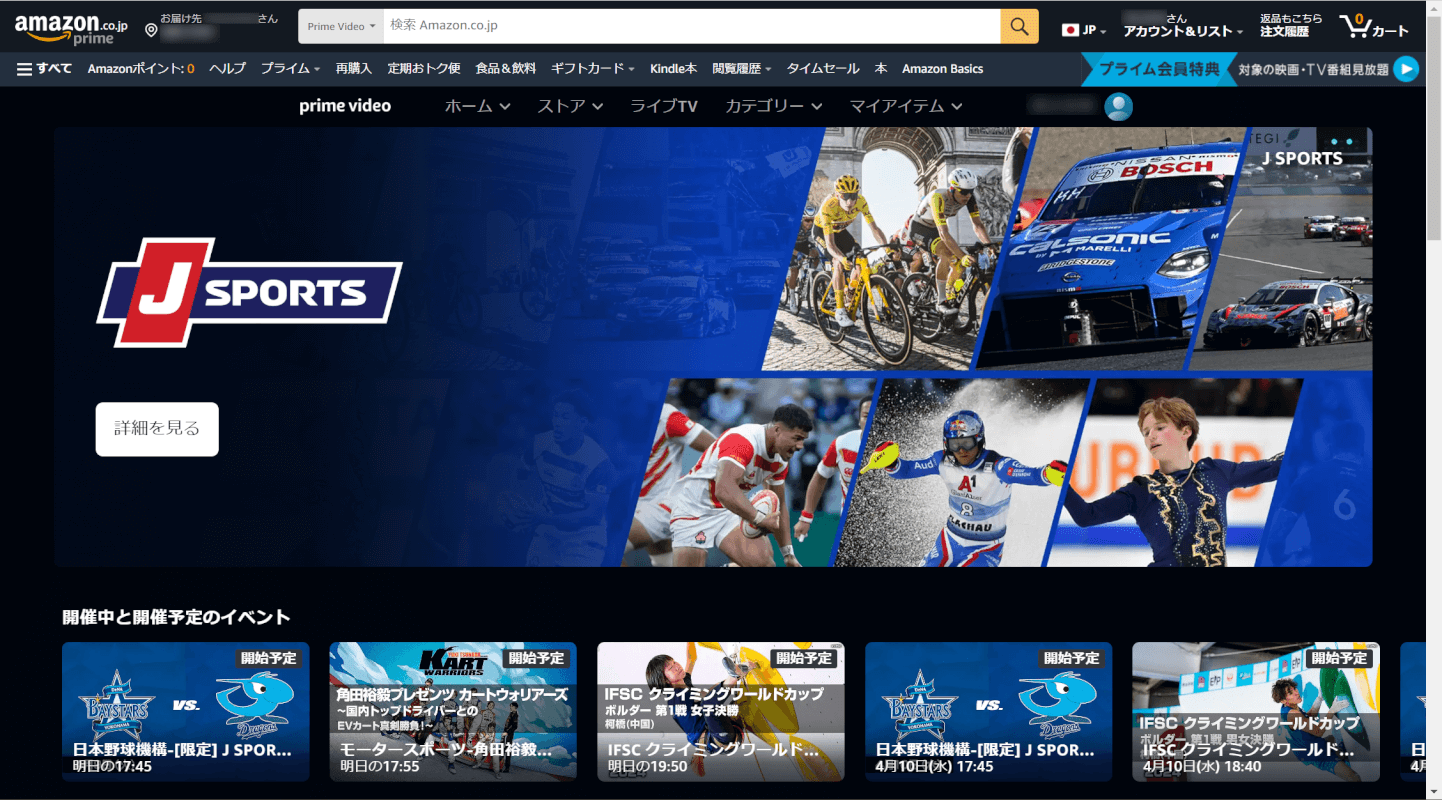Screen dimensions: 1442x800
Task: Open タイムセール in the nav bar
Action: tap(822, 69)
